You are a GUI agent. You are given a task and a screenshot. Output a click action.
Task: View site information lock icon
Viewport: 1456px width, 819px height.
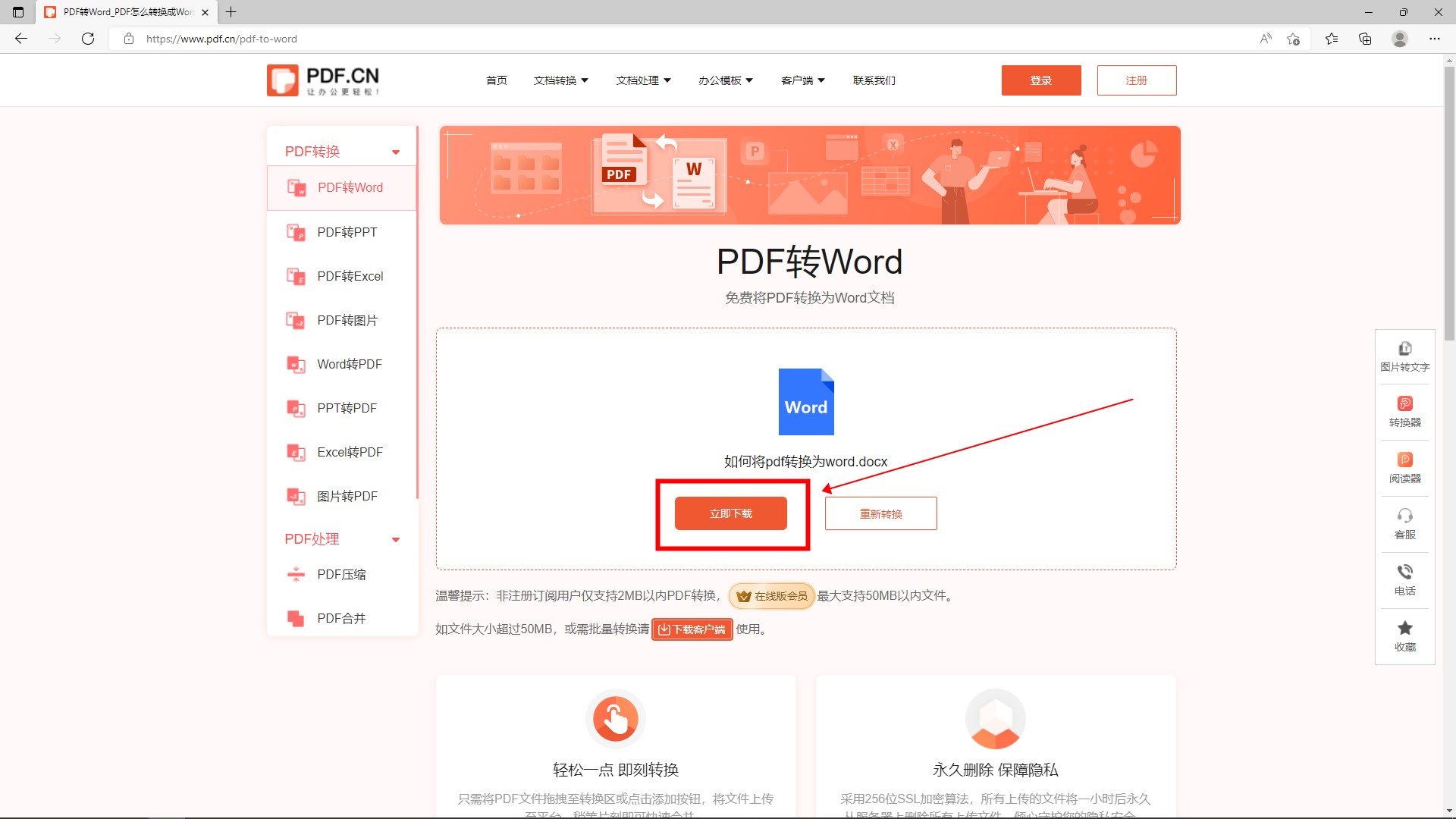pos(129,39)
